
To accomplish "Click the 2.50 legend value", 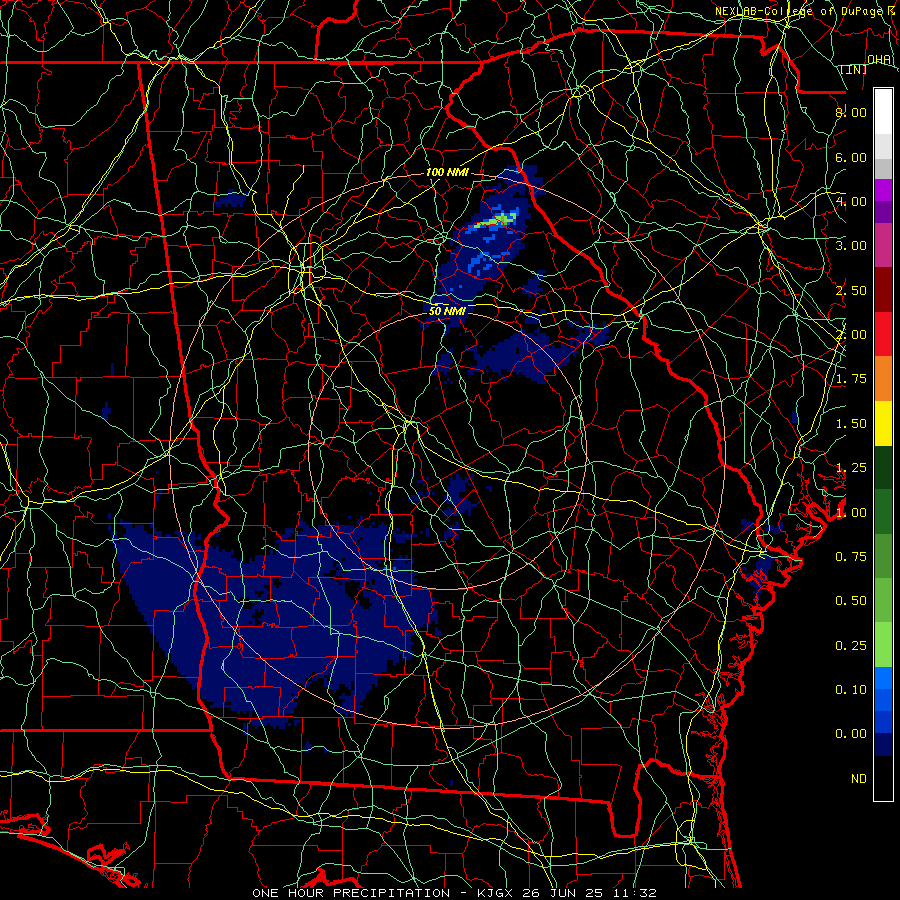I will point(851,290).
